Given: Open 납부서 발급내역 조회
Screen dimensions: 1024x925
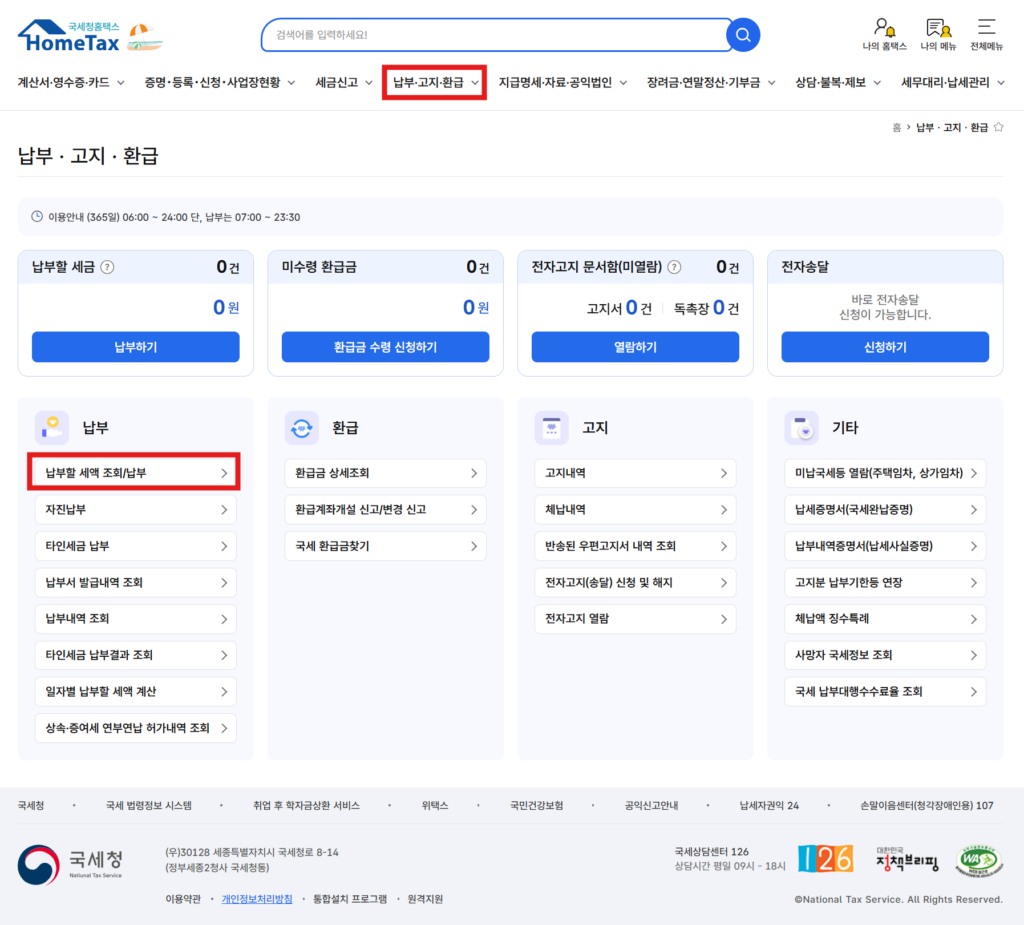Looking at the screenshot, I should 136,583.
